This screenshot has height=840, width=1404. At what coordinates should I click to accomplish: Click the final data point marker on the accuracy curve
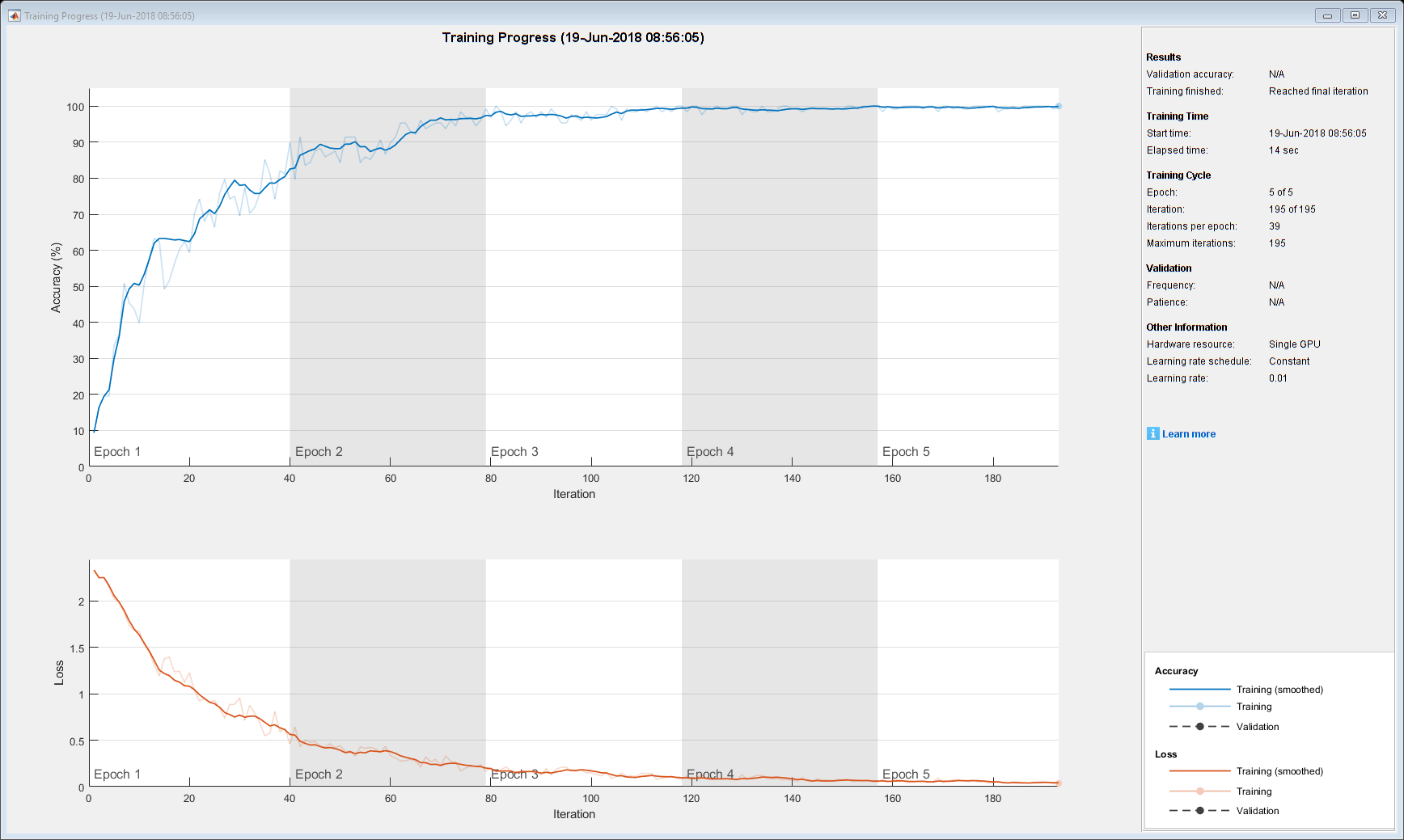[x=1058, y=106]
